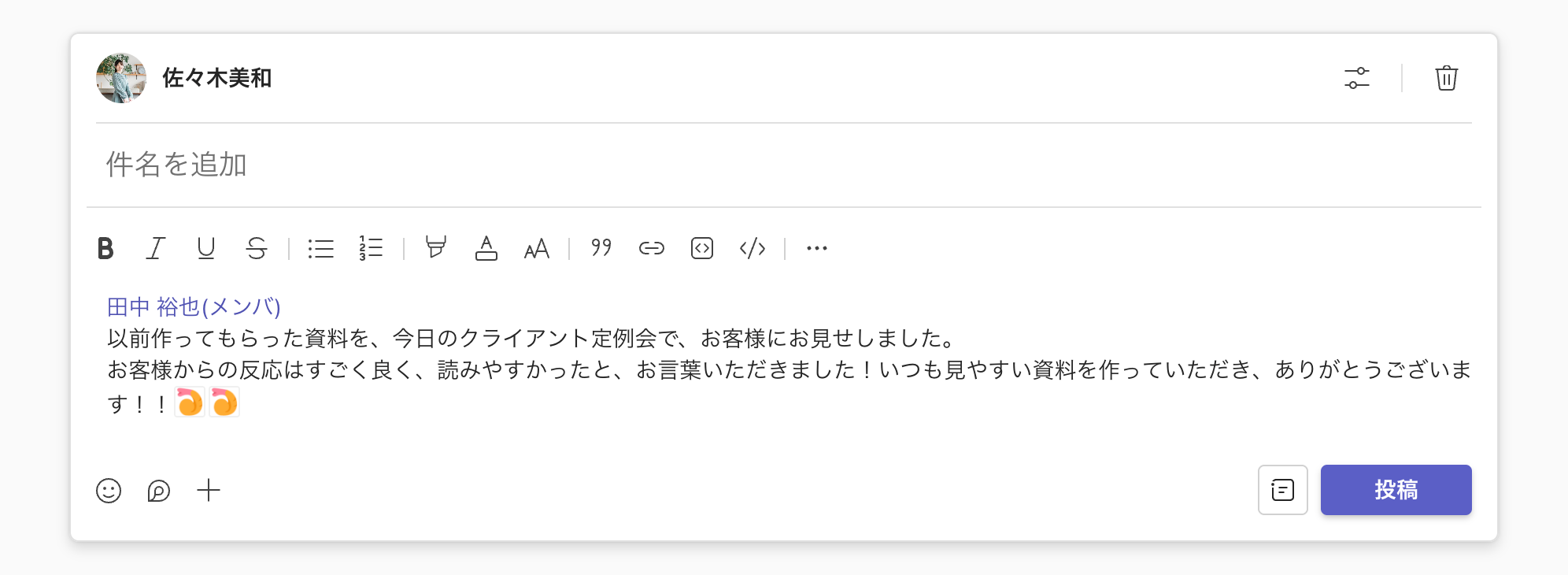
Task: Toggle bold formatting
Action: click(x=105, y=248)
